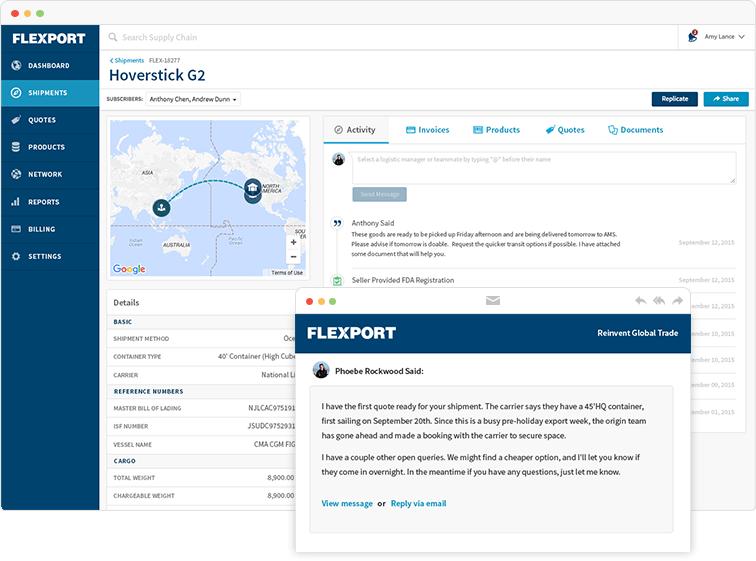Click the origin port marker on the map
Screen dimensions: 756x561
click(162, 208)
